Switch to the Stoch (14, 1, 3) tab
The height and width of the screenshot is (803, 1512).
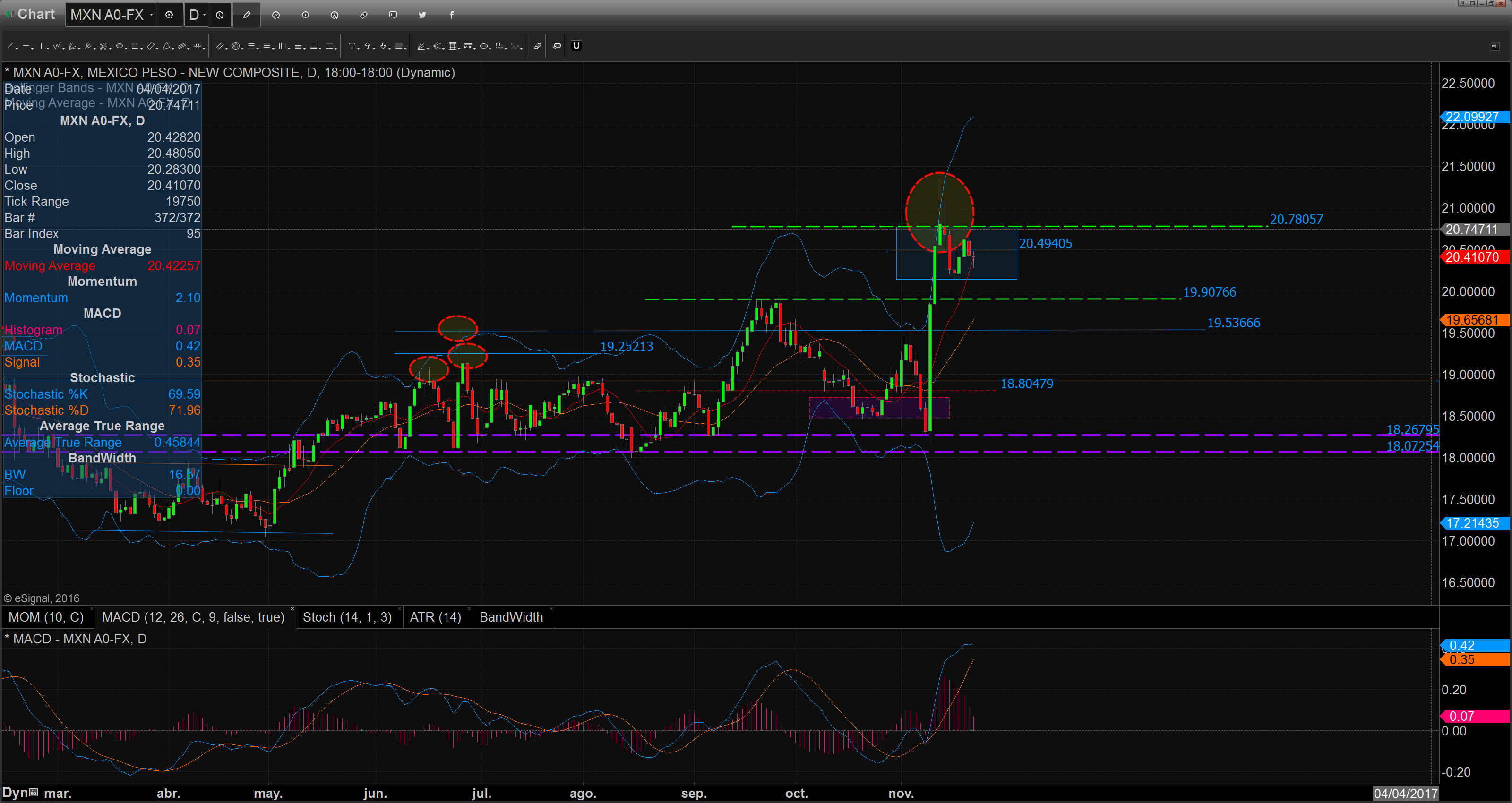(x=347, y=617)
